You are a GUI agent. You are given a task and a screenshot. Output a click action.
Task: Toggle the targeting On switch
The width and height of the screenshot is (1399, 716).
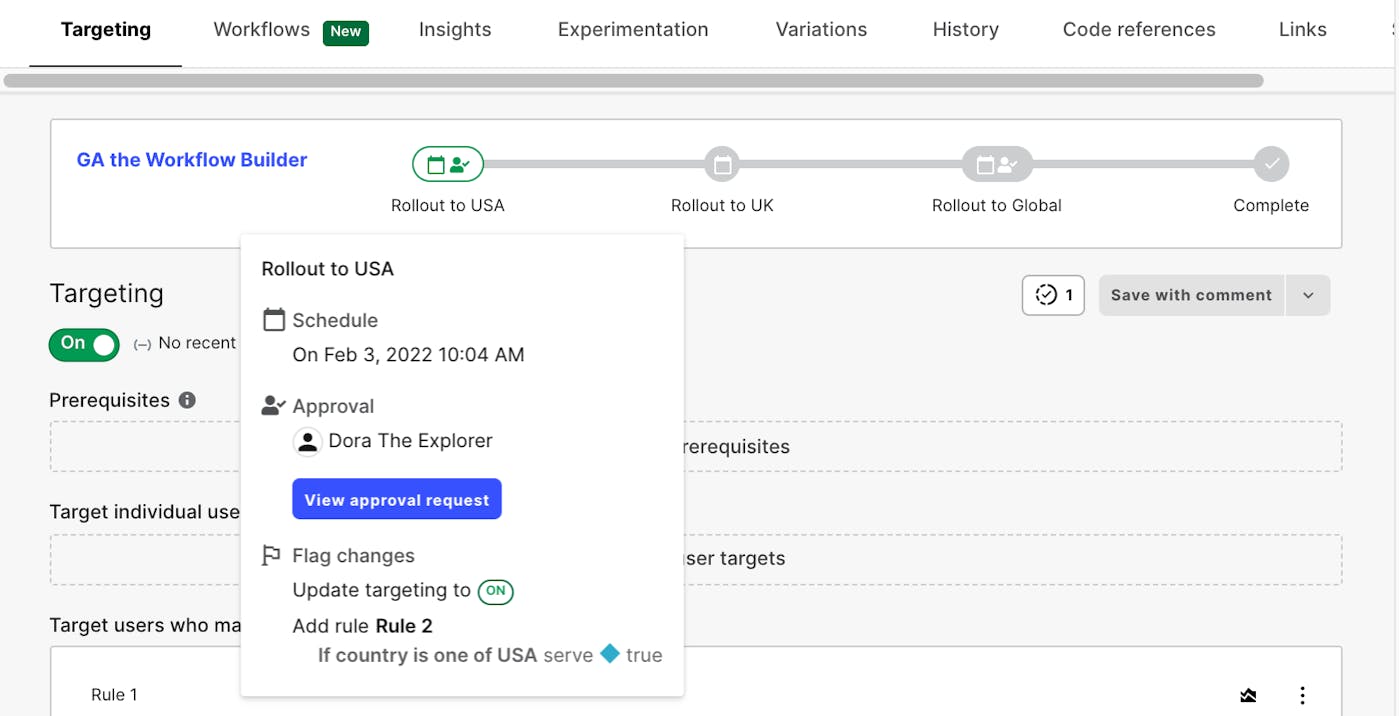pyautogui.click(x=84, y=345)
